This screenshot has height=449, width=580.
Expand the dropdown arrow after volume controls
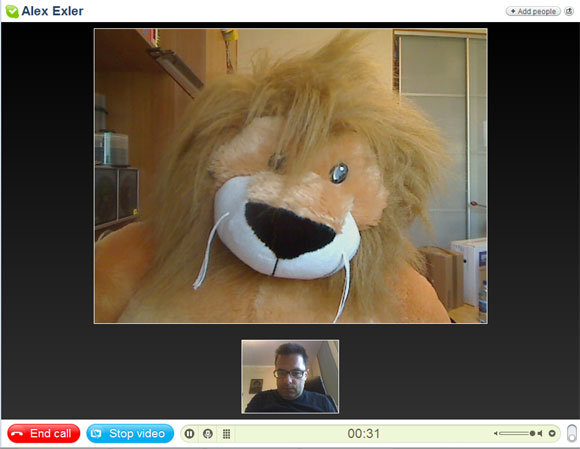(552, 433)
